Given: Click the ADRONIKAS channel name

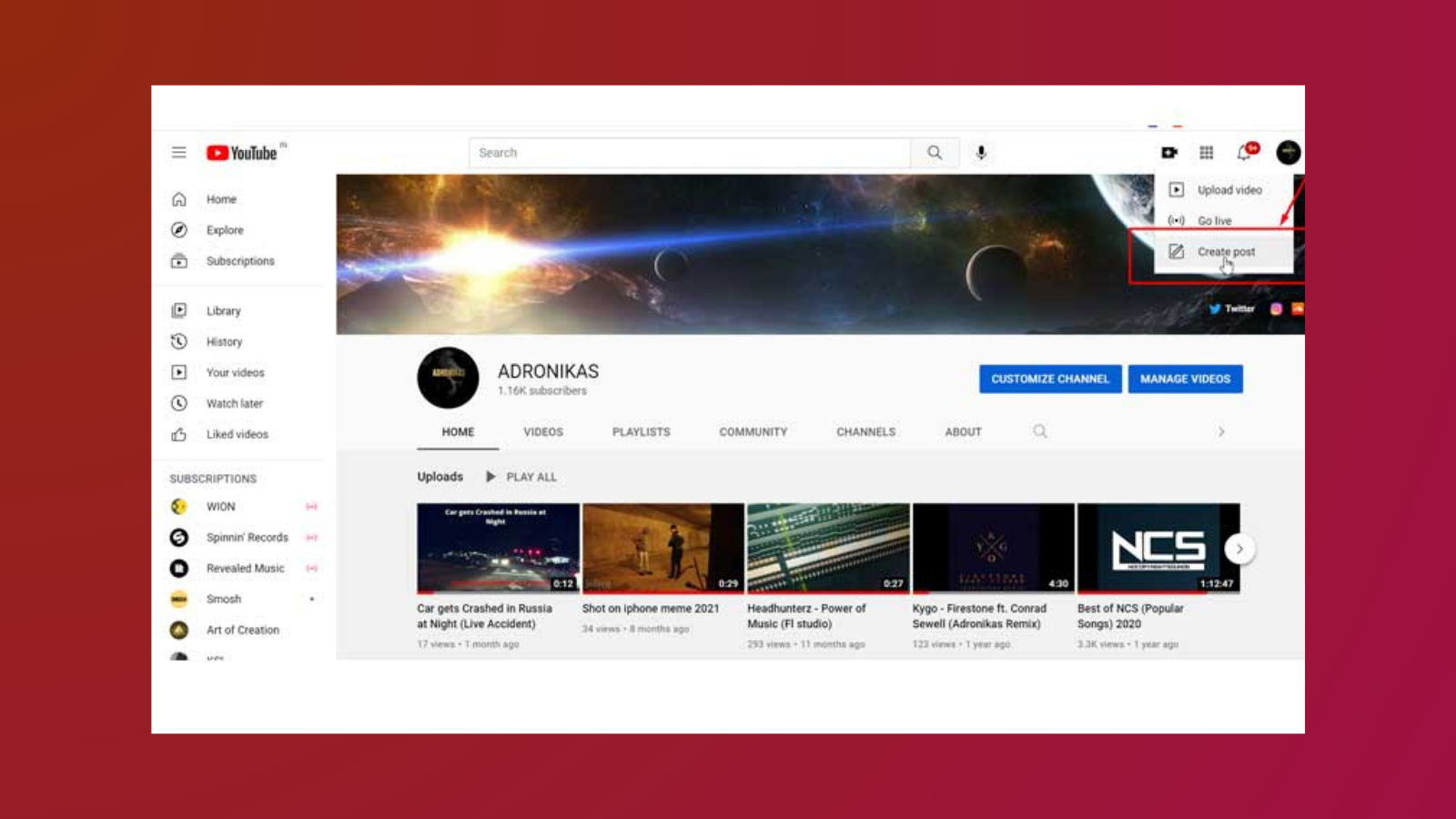Looking at the screenshot, I should pos(548,371).
